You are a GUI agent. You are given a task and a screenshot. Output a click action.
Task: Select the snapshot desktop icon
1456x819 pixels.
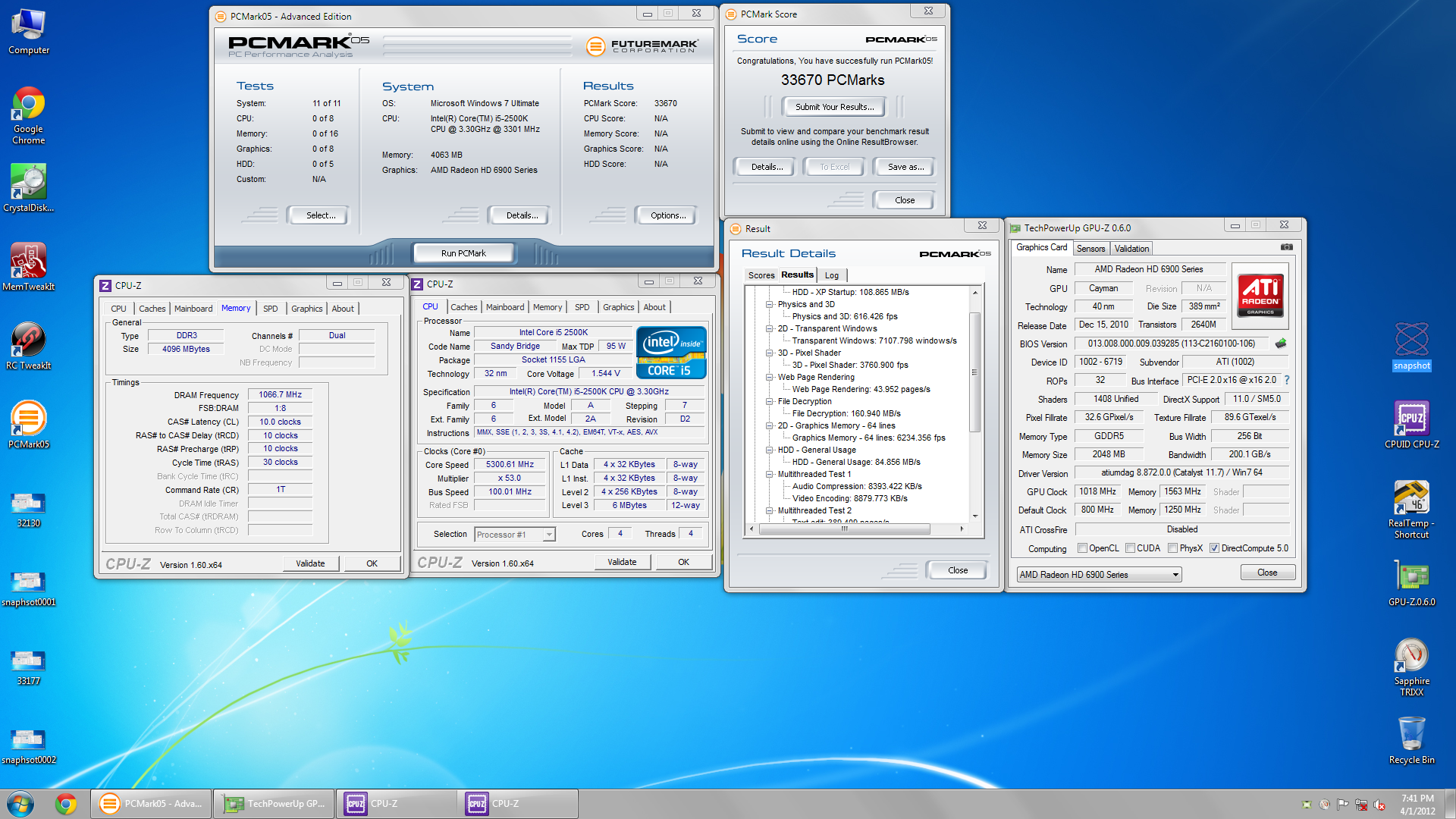pos(1411,346)
